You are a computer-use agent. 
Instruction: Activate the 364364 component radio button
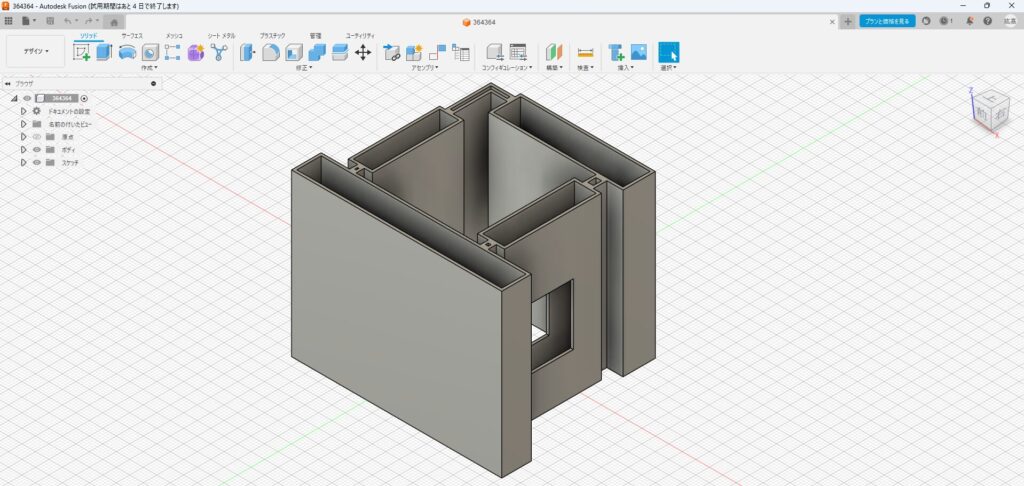point(85,98)
